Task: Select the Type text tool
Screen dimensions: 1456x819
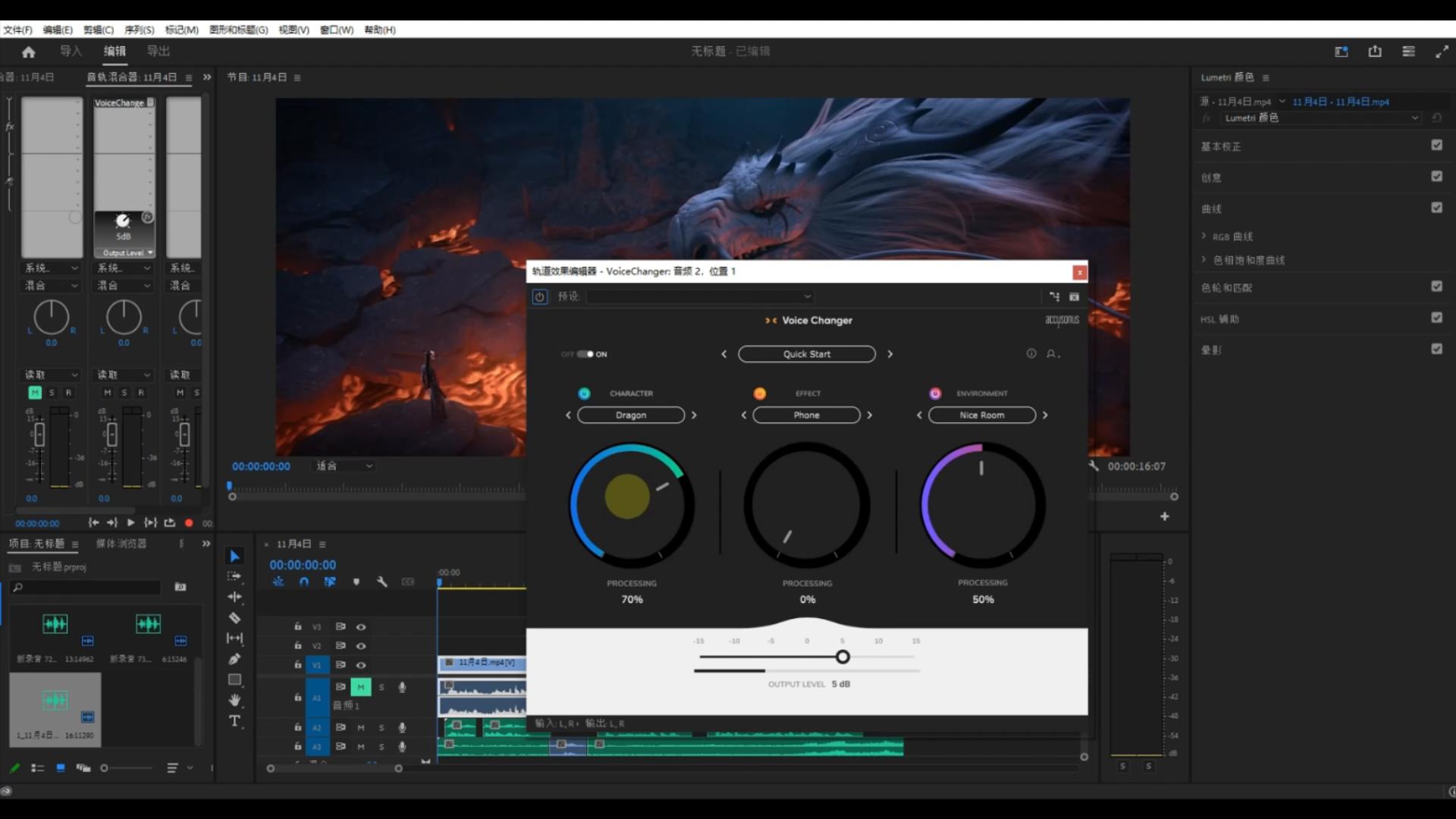Action: pos(235,720)
